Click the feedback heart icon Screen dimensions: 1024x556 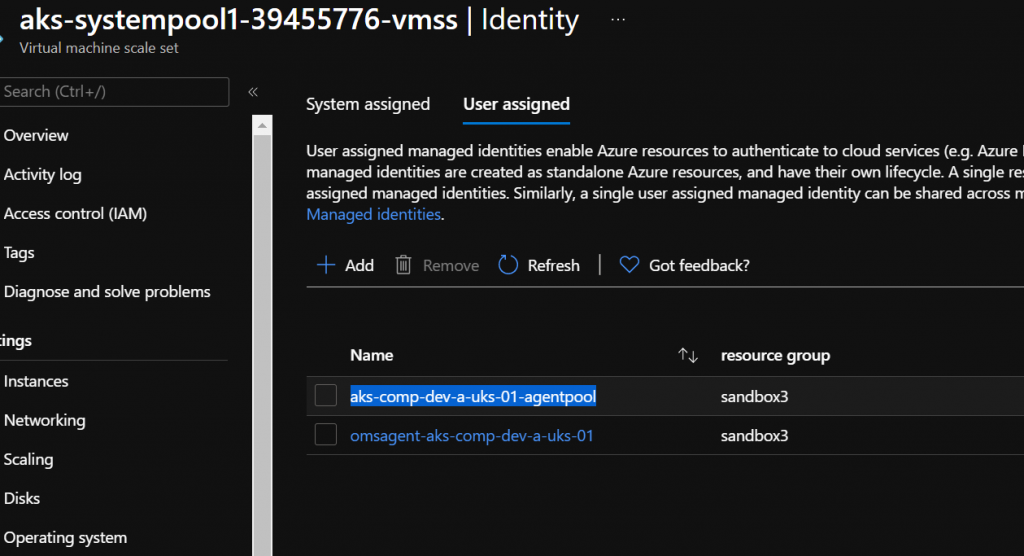click(x=629, y=265)
